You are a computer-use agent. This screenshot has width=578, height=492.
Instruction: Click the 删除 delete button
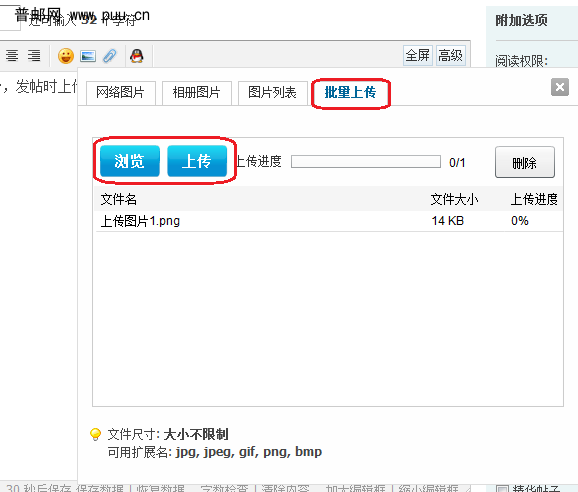[525, 162]
